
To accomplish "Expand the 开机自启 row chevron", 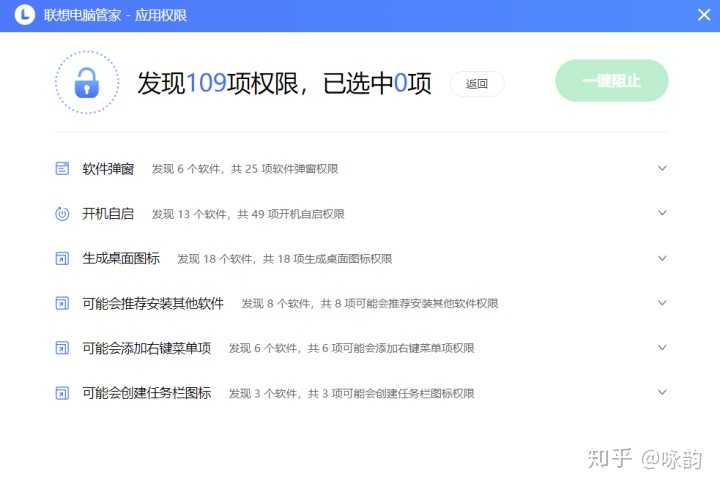I will 662,213.
